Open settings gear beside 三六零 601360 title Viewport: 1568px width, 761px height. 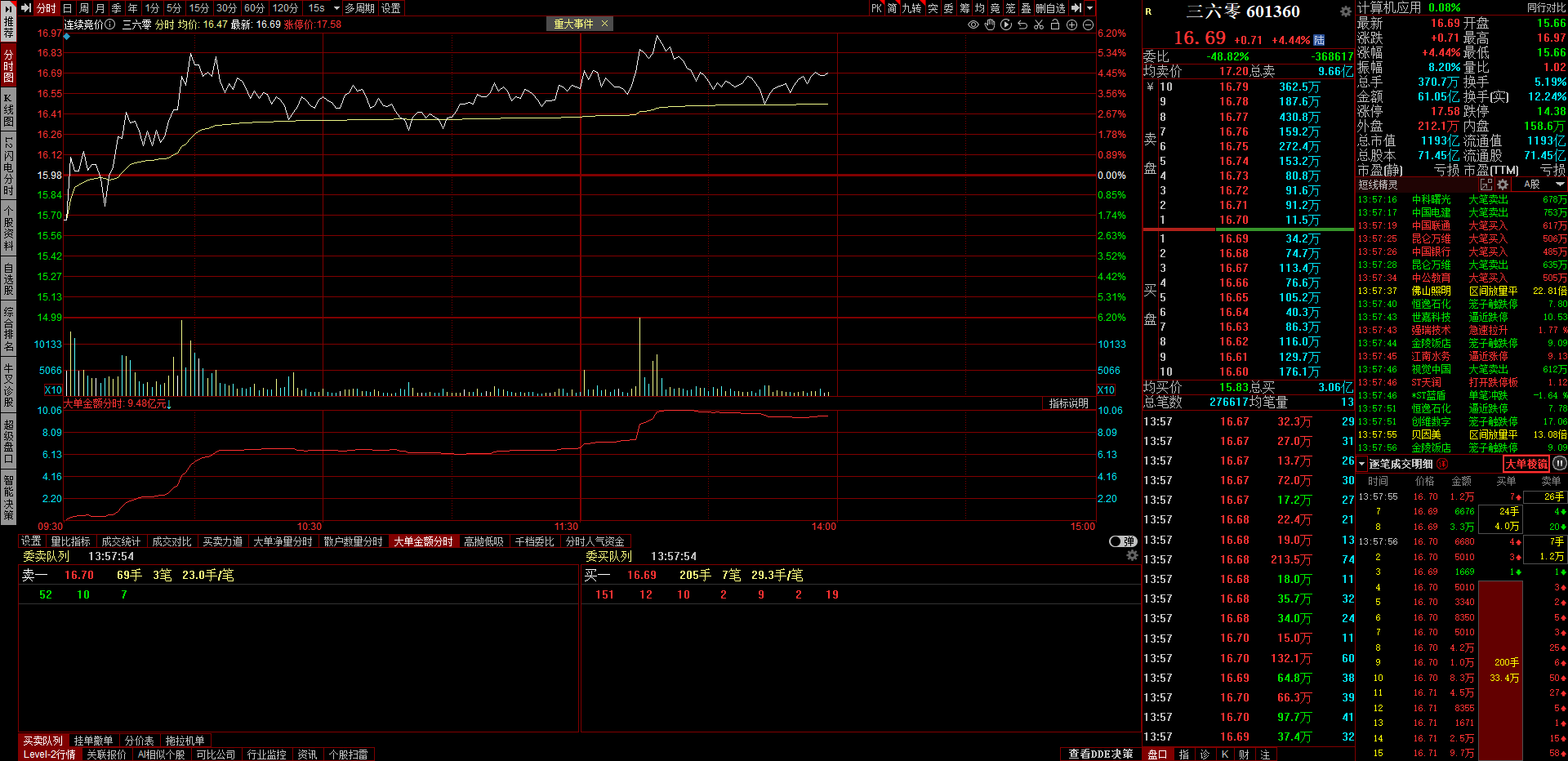coord(1345,11)
